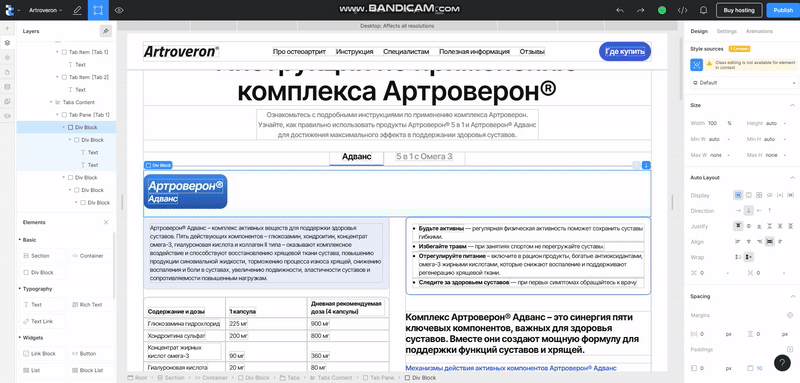Click the plus add element sidebar icon
The height and width of the screenshot is (383, 800).
pos(7,28)
